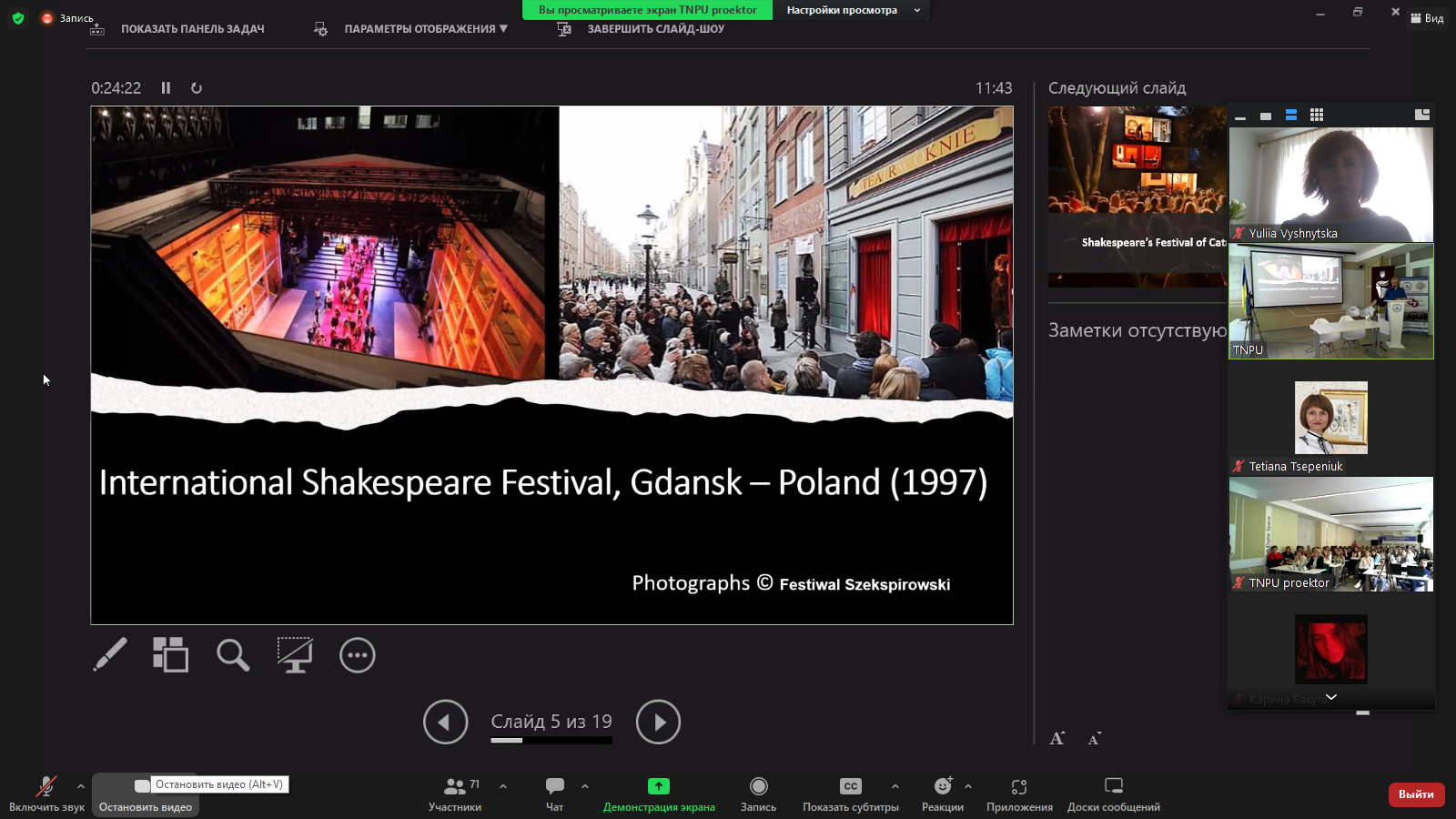Pause the presentation timer
This screenshot has height=819, width=1456.
click(166, 88)
